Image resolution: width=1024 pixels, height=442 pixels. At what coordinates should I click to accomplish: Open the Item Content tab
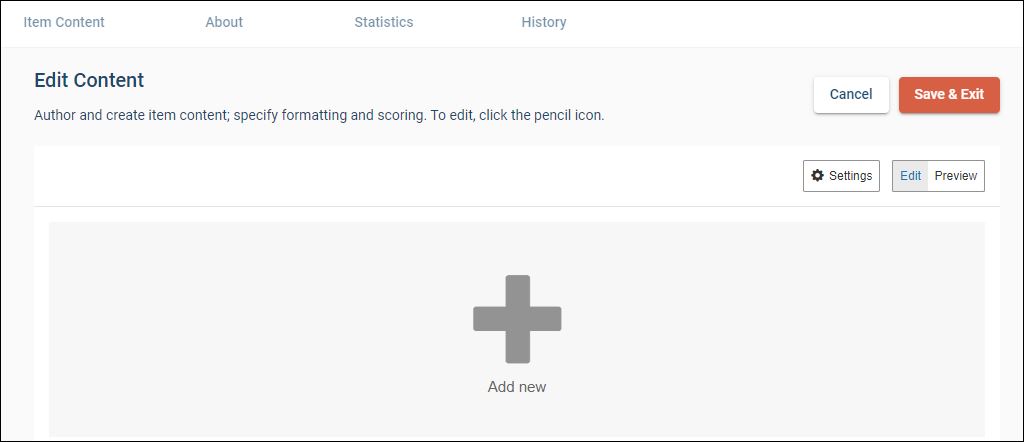[x=64, y=22]
